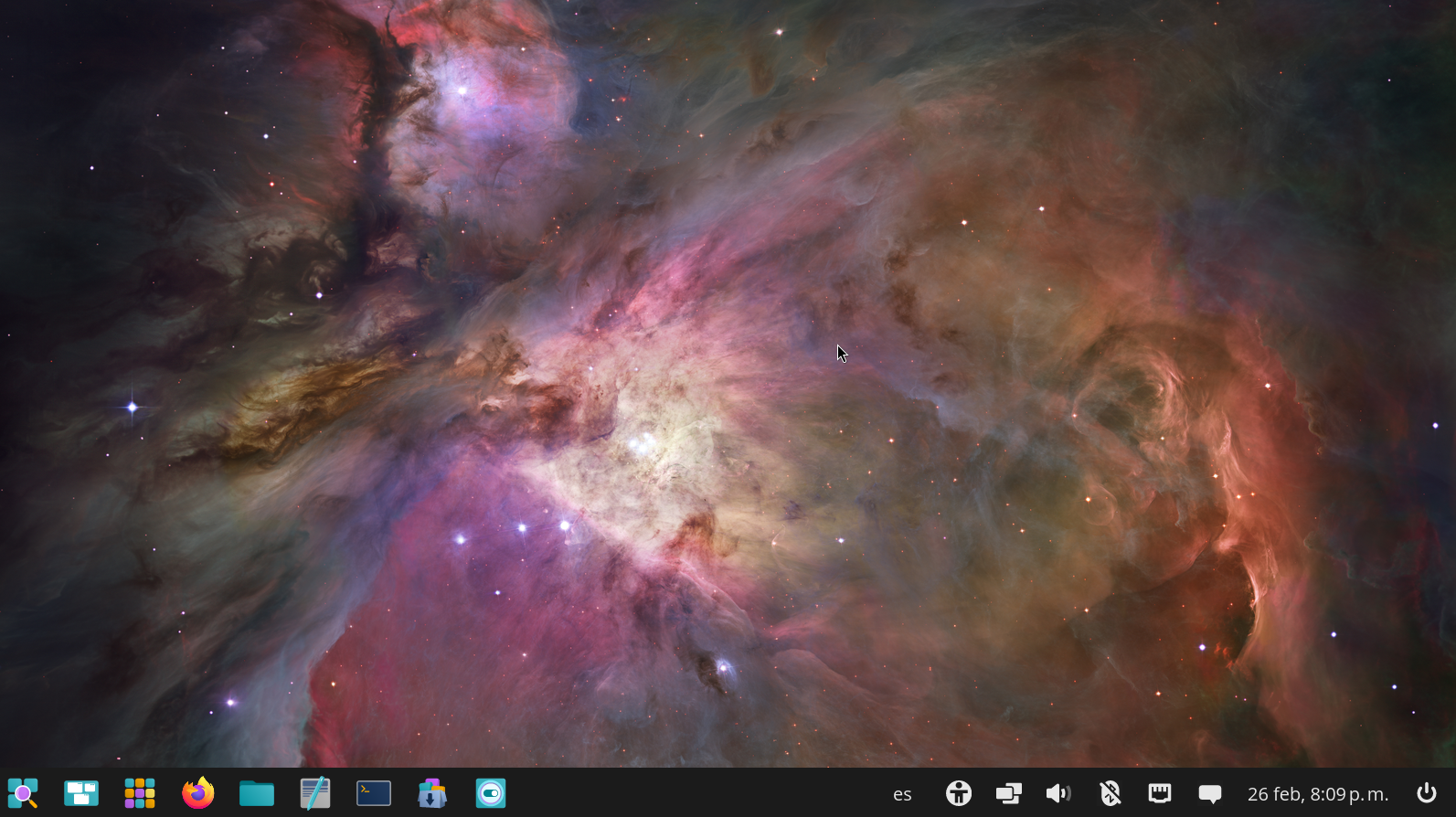Open the window tiling applet
The width and height of the screenshot is (1456, 817).
(1009, 793)
